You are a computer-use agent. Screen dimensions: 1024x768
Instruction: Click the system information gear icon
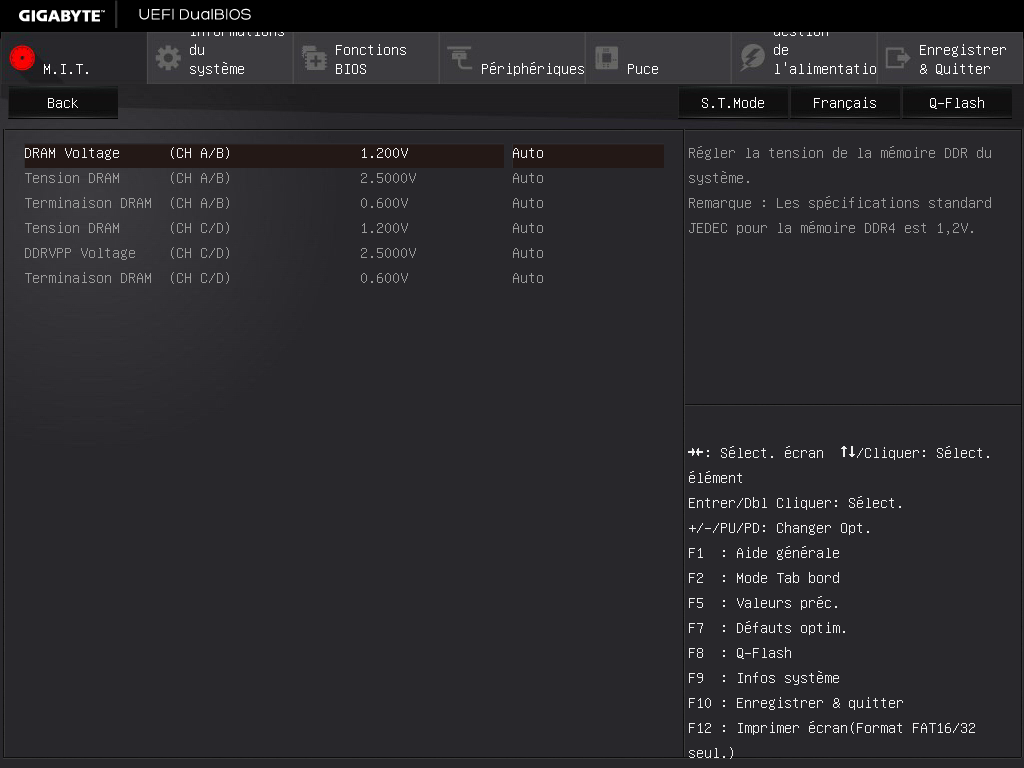coord(168,58)
